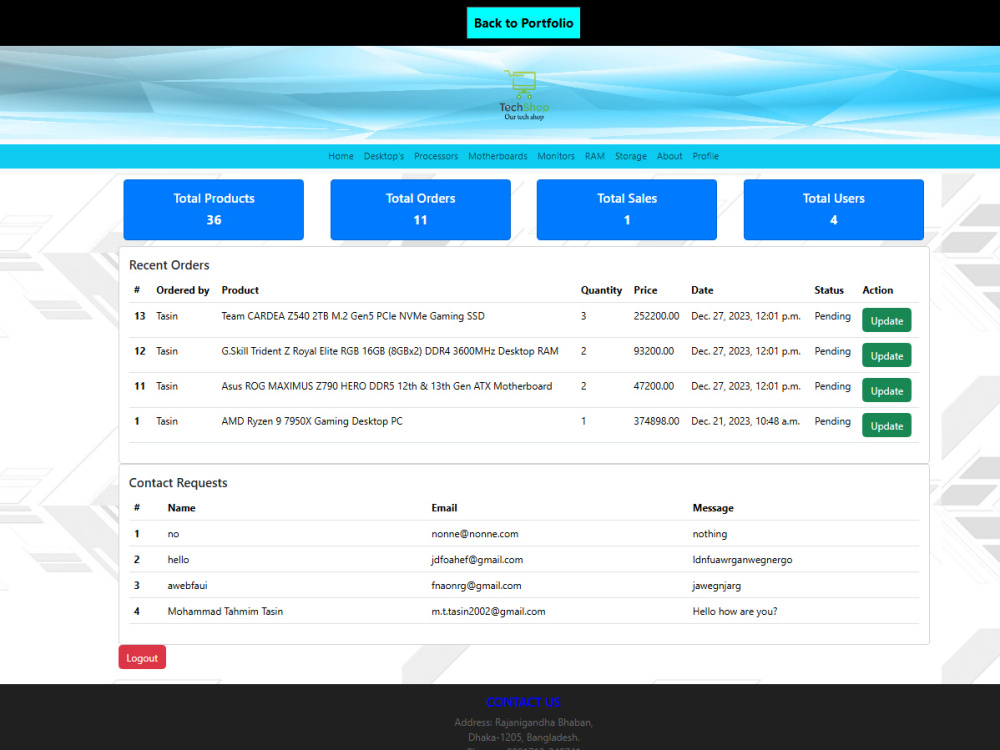Update order 12 for the G.Skill RAM
Screen dimensions: 1000x750
pos(886,355)
